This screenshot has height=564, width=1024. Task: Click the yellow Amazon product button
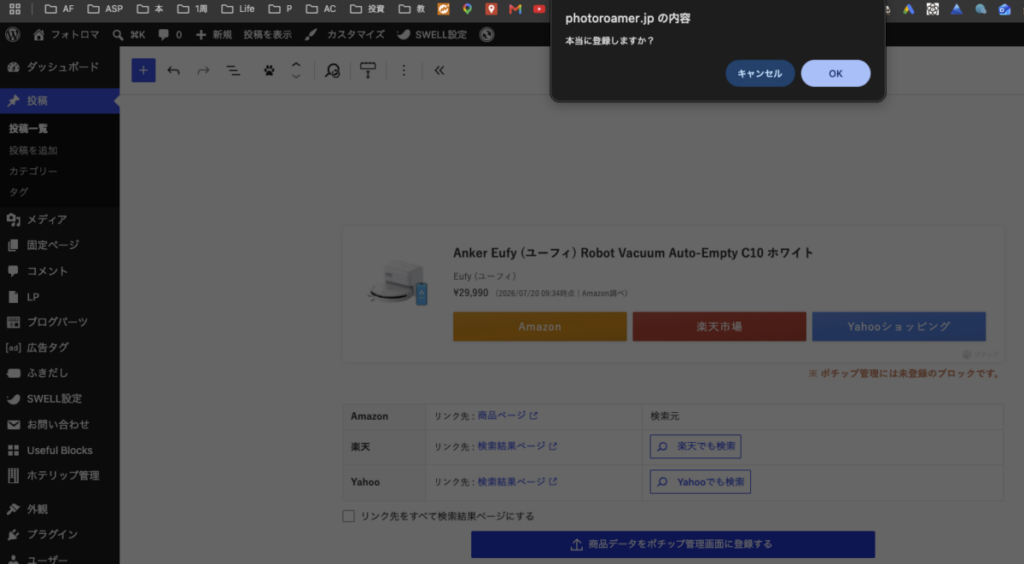coord(539,326)
